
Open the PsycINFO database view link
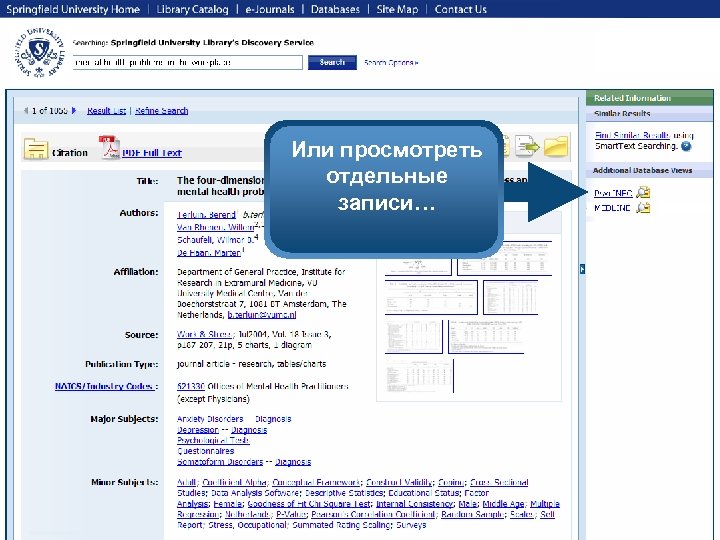point(613,193)
